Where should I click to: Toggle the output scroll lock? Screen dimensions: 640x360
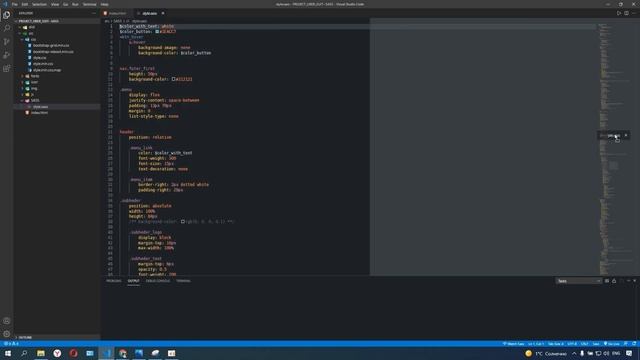pos(614,281)
